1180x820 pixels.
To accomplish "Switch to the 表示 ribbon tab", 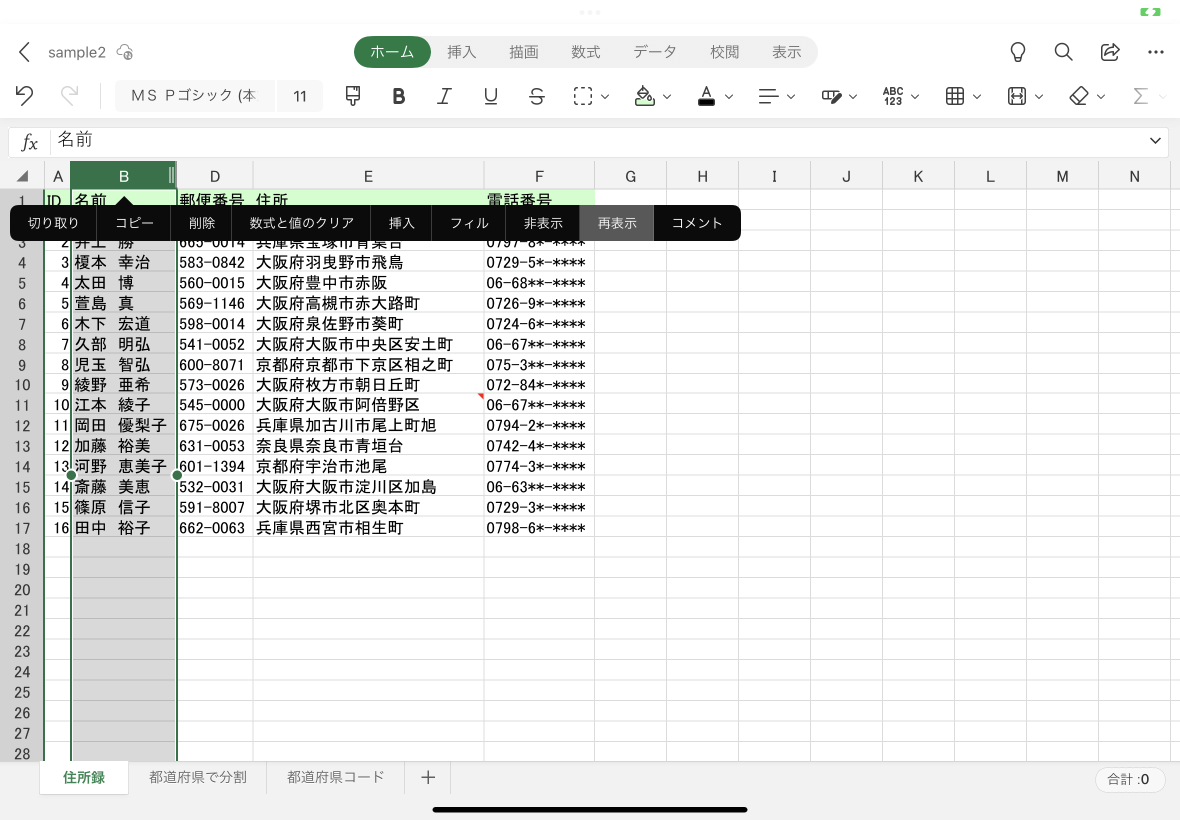I will pyautogui.click(x=786, y=52).
